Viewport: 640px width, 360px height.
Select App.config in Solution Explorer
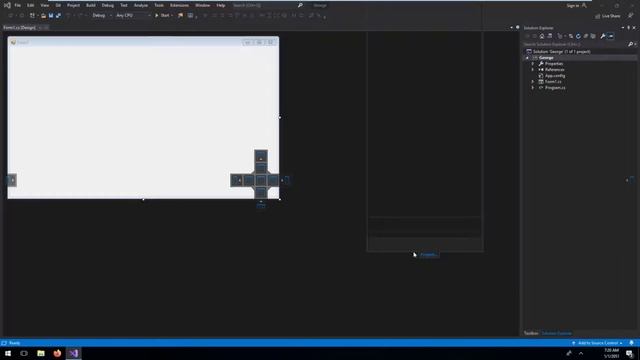pyautogui.click(x=555, y=76)
